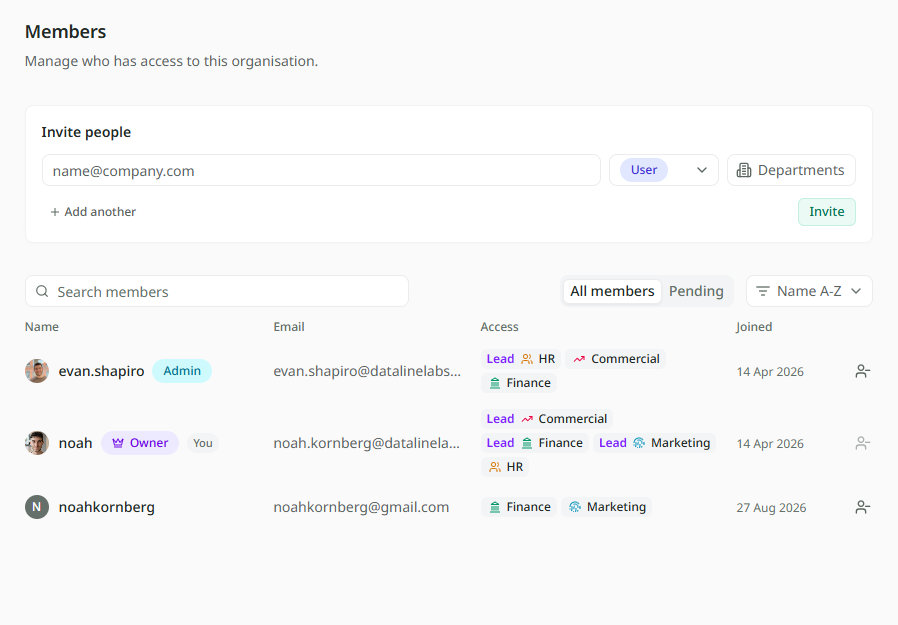Click Marketing icon in noah's row
This screenshot has width=898, height=625.
639,443
